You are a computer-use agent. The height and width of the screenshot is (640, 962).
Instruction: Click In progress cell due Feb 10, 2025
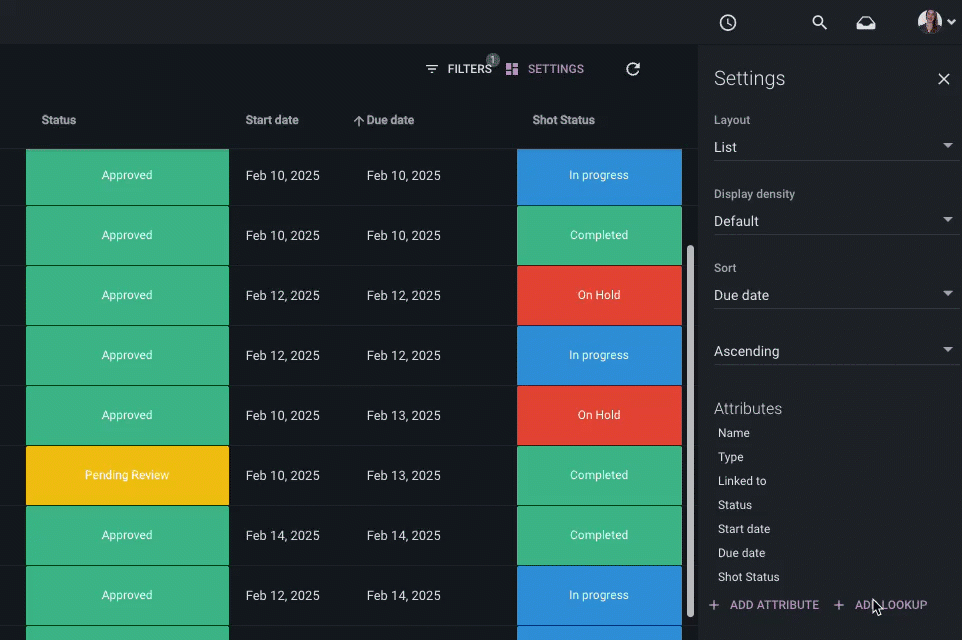(599, 175)
